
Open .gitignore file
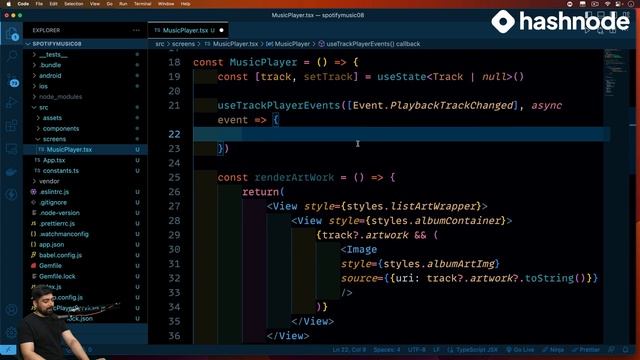(x=86, y=202)
